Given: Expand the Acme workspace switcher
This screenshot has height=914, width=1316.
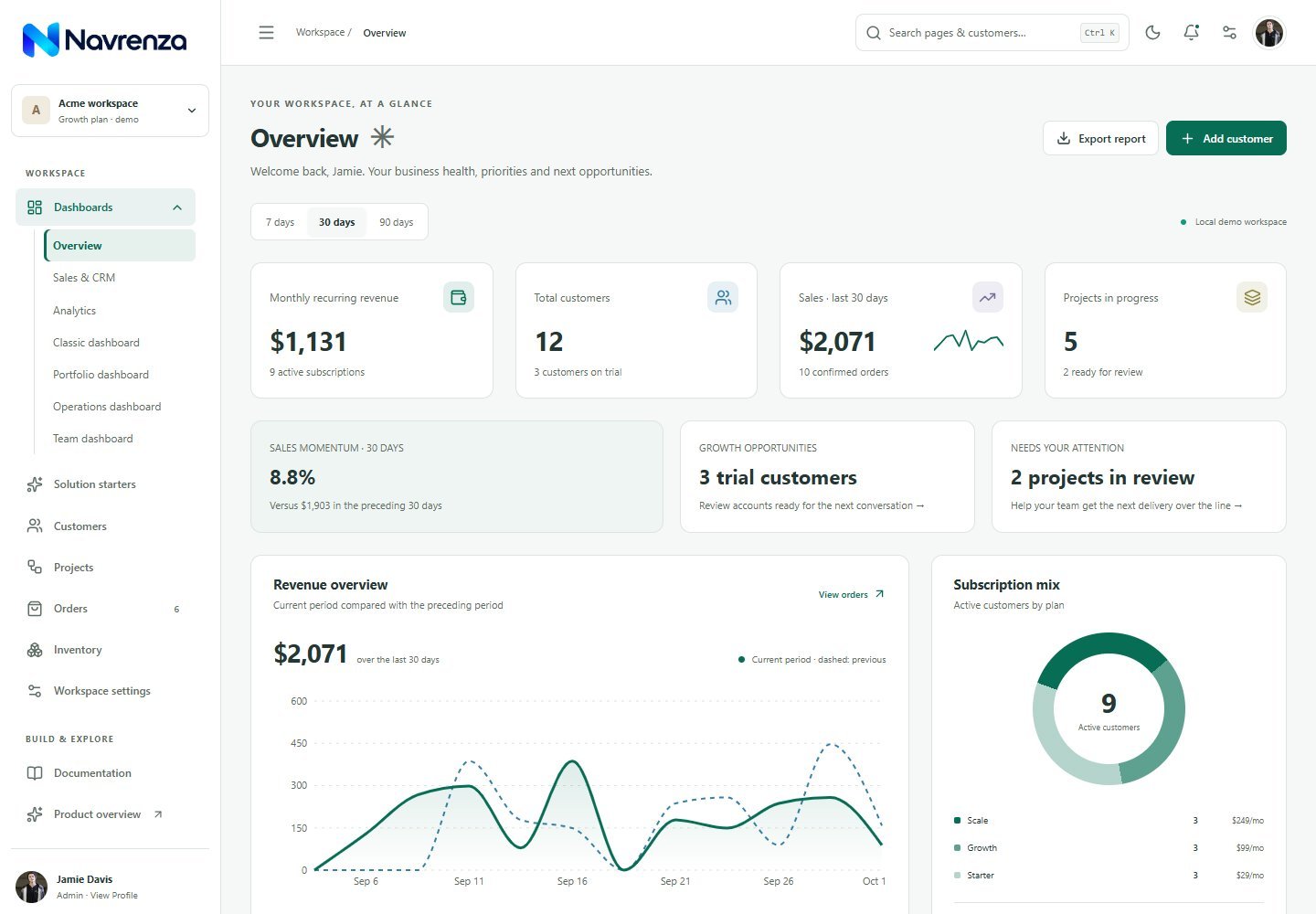Looking at the screenshot, I should 110,111.
